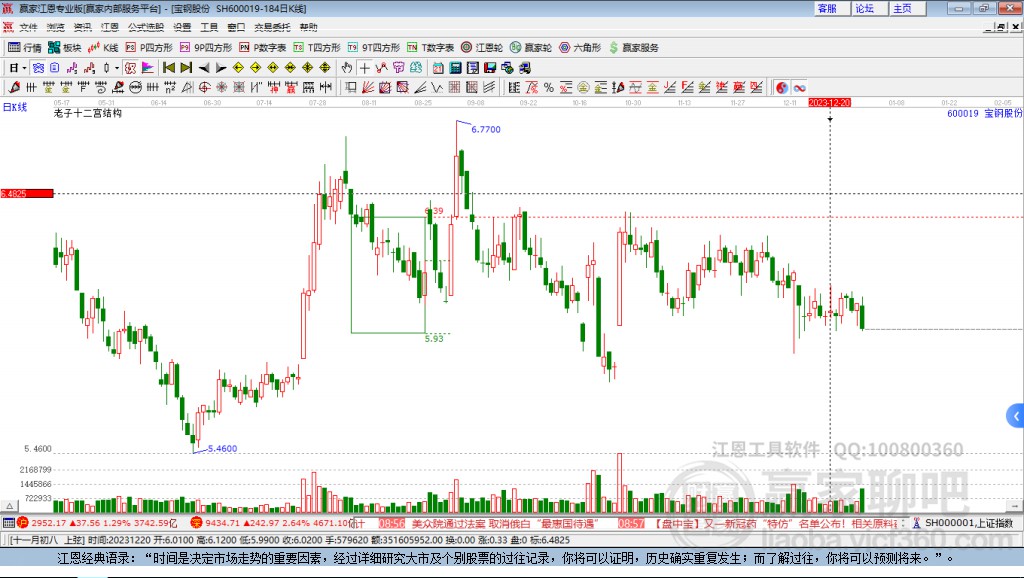Toggle the blue infinity symbol icon
The image size is (1024, 578).
tap(799, 88)
